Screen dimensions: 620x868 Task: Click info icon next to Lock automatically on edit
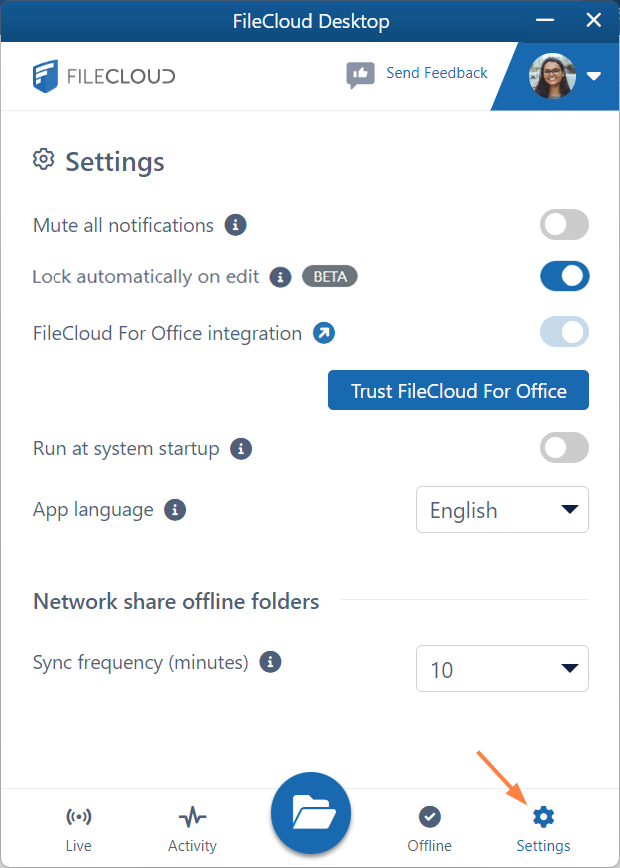click(281, 277)
